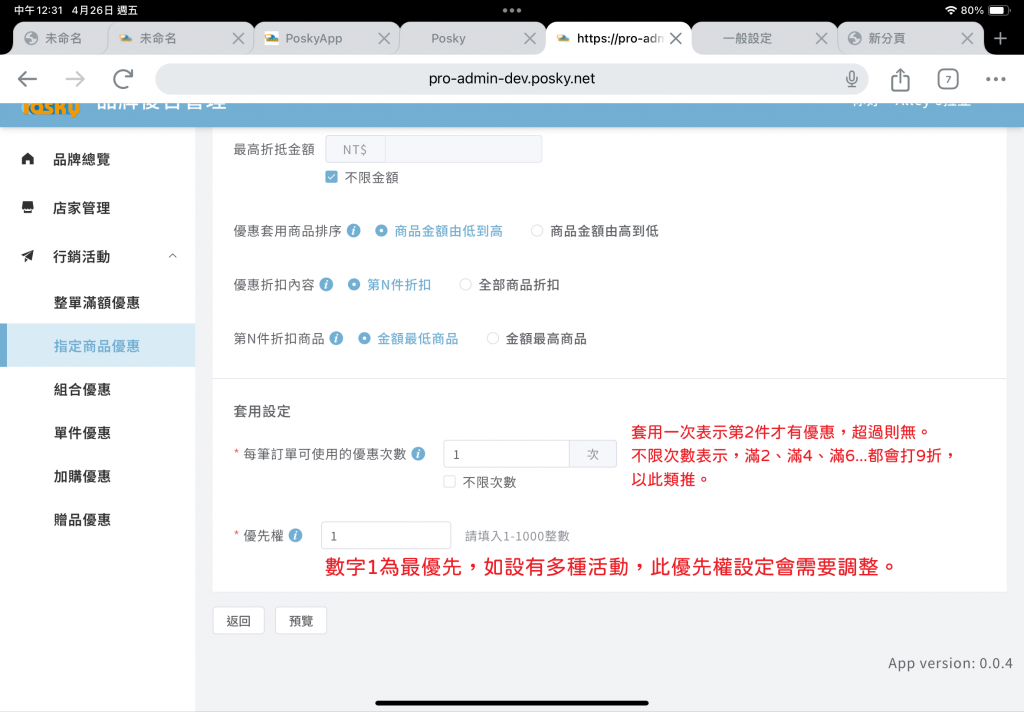Click the browser forward arrow
The height and width of the screenshot is (712, 1024).
coord(75,79)
